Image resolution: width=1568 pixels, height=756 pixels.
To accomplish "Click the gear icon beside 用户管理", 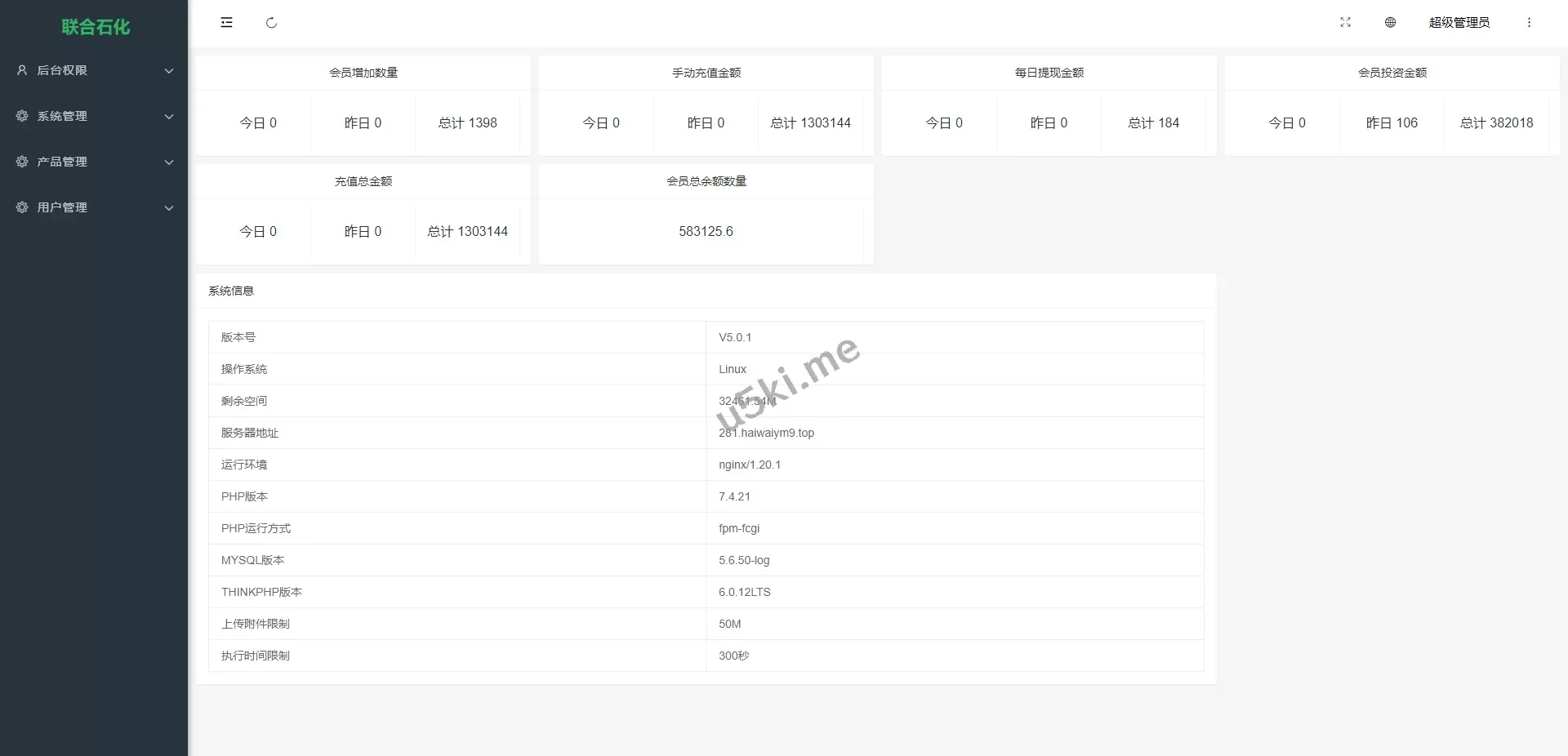I will tap(22, 207).
